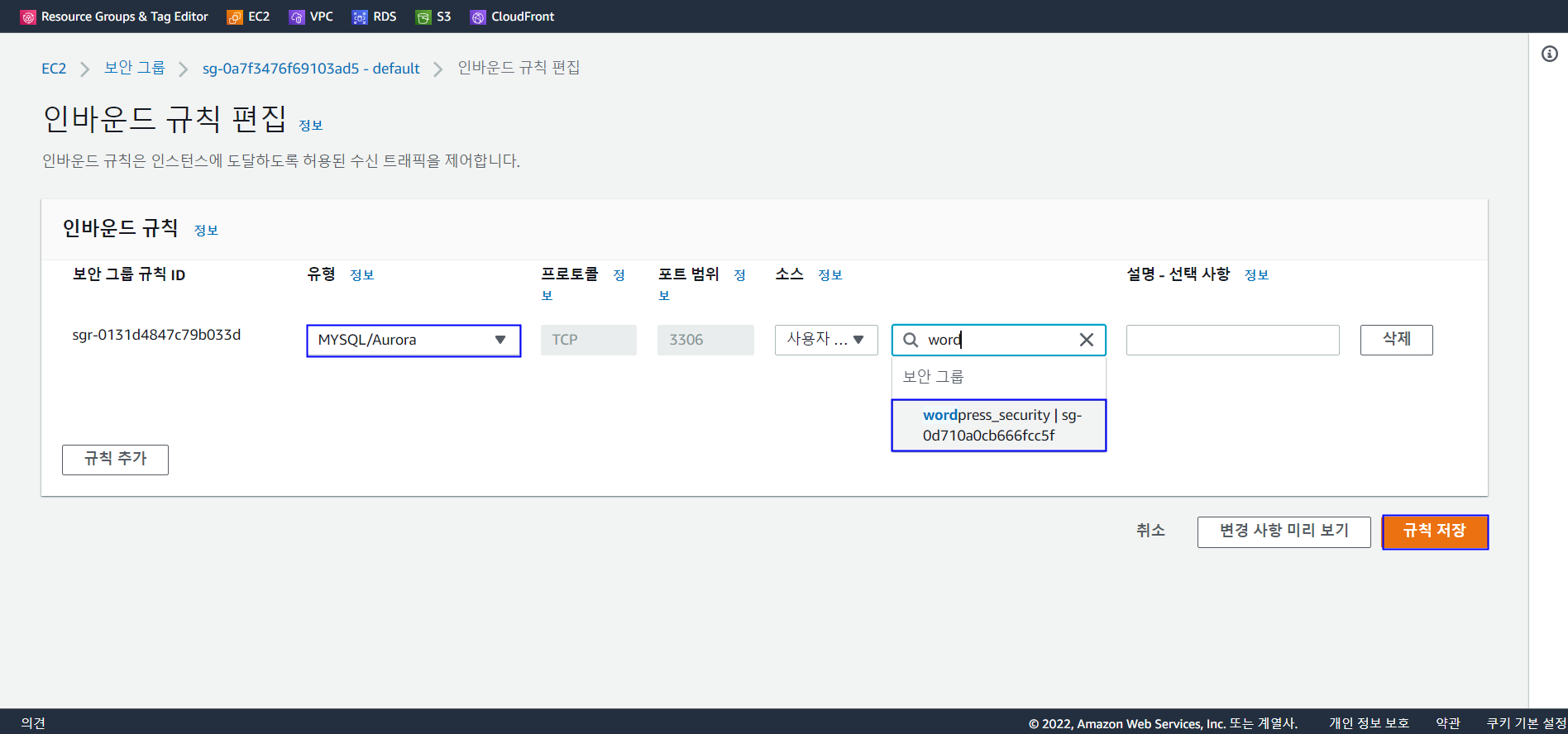Click the S3 bucket icon
The image size is (1568, 734).
point(423,17)
